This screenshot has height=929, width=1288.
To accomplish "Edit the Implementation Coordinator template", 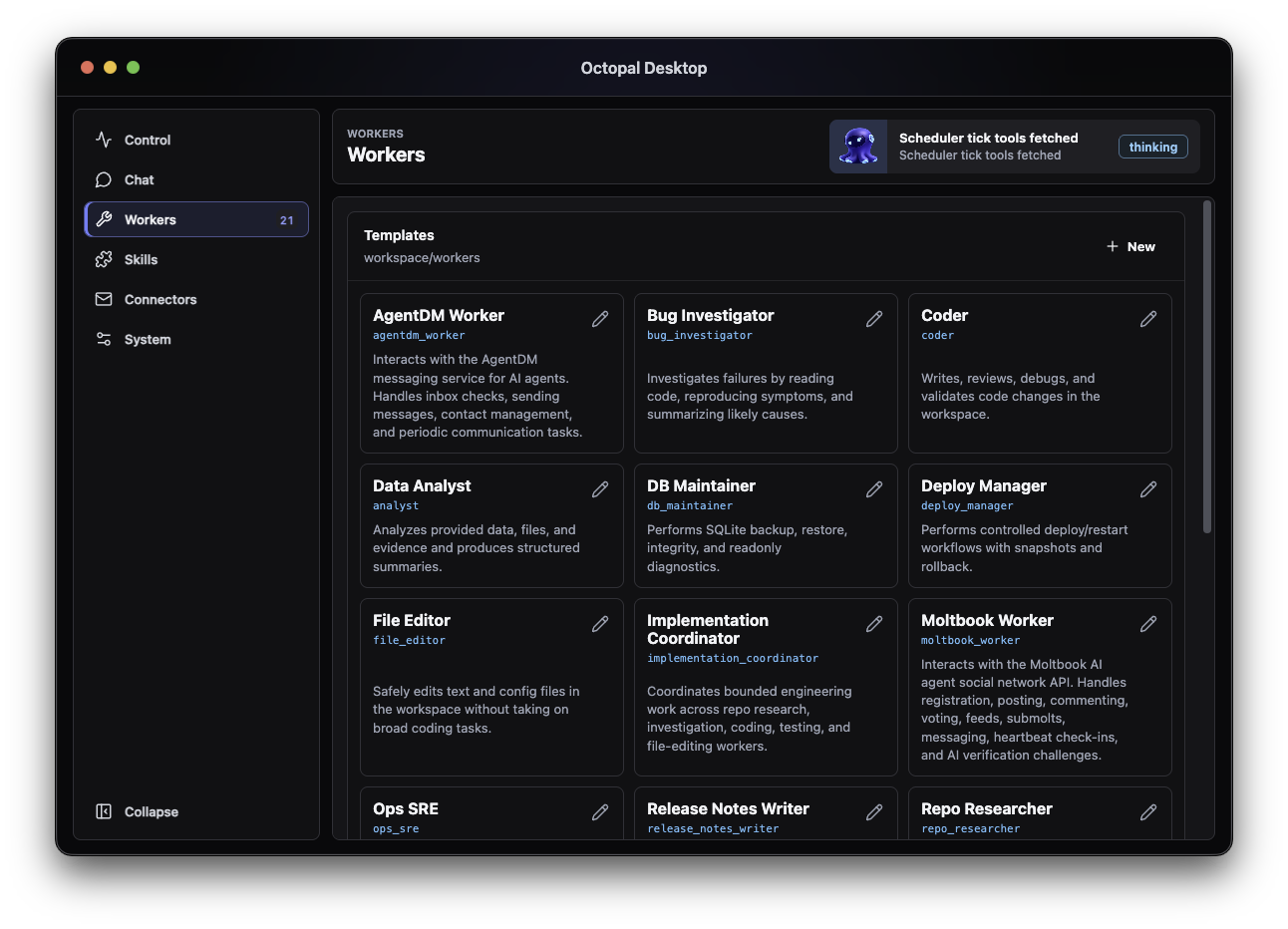I will (874, 624).
